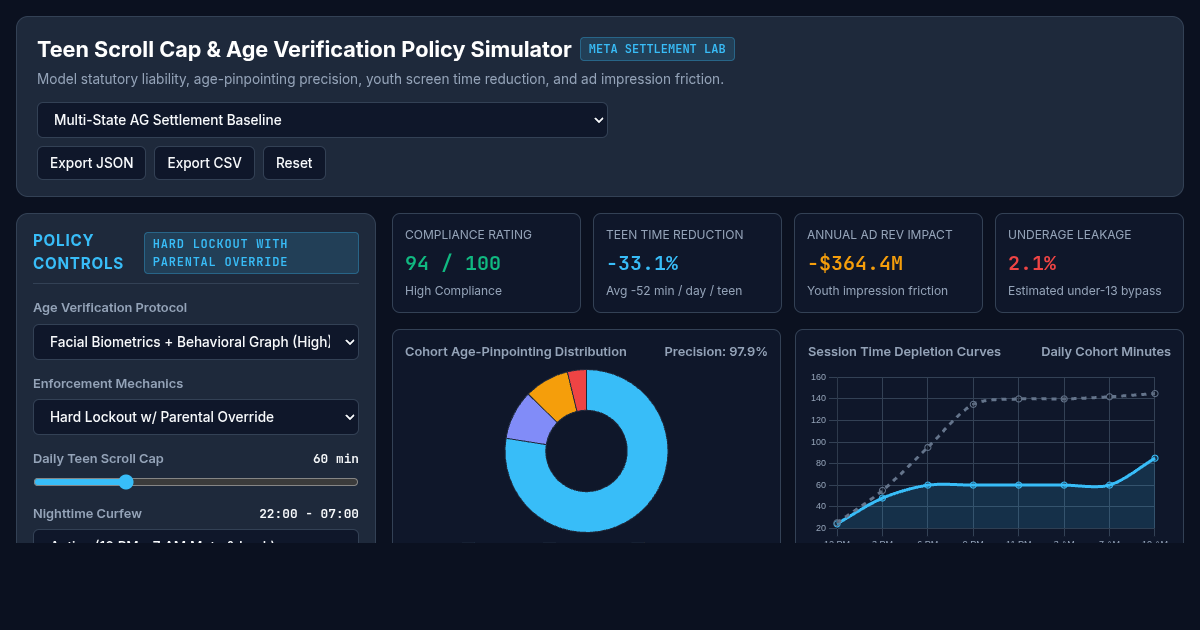Click the Hard Lockout with Parental Override badge
This screenshot has height=630, width=1200.
(251, 253)
